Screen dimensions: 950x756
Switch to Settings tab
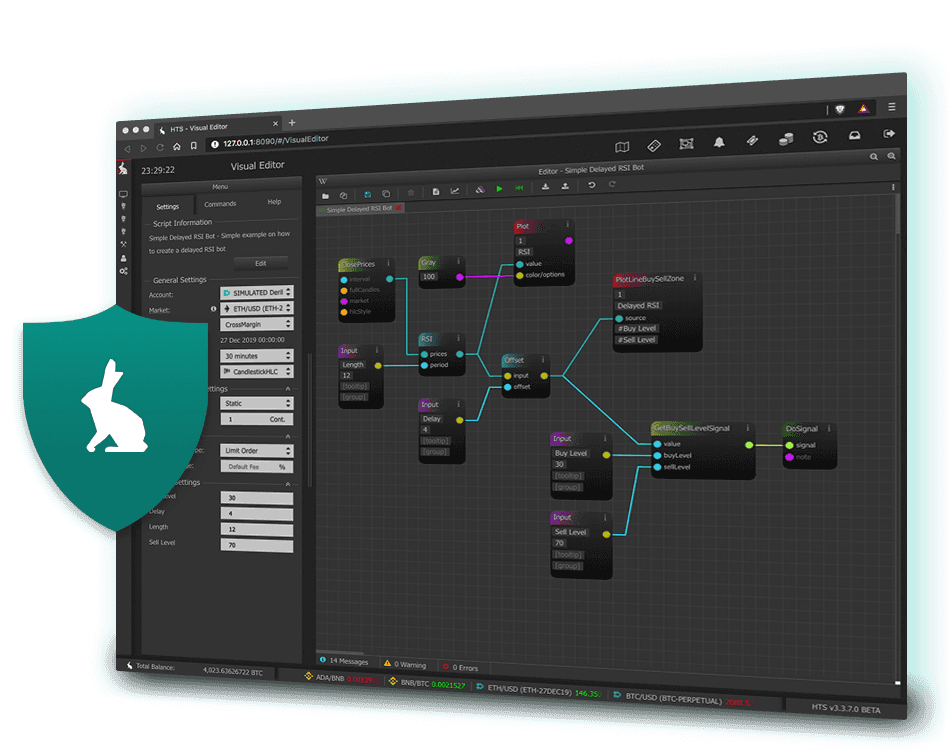pyautogui.click(x=168, y=207)
